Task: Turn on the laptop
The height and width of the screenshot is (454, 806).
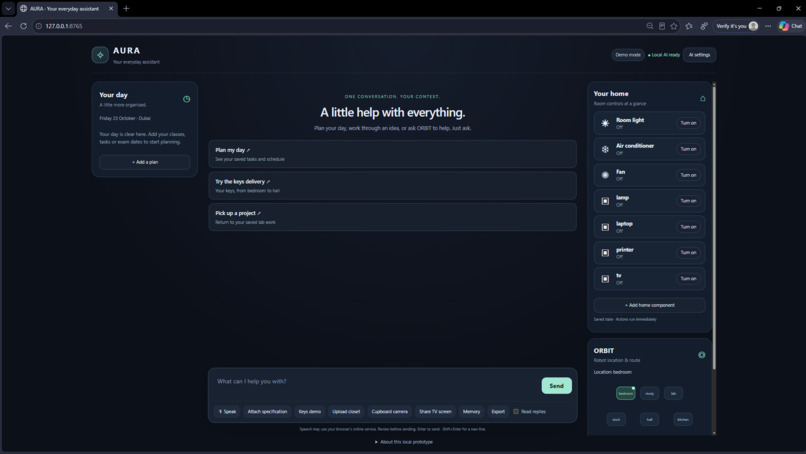Action: tap(688, 227)
